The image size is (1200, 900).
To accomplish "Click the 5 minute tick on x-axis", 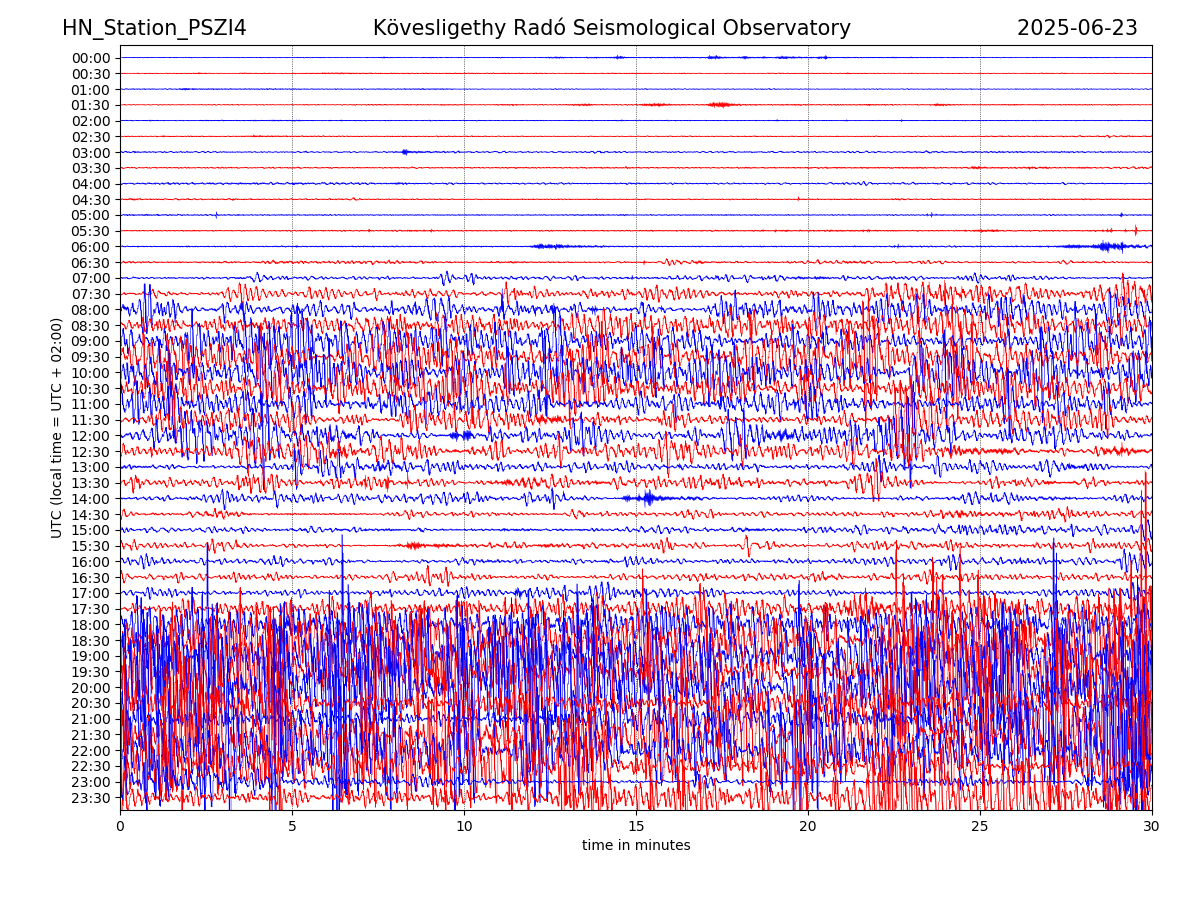I will (292, 826).
